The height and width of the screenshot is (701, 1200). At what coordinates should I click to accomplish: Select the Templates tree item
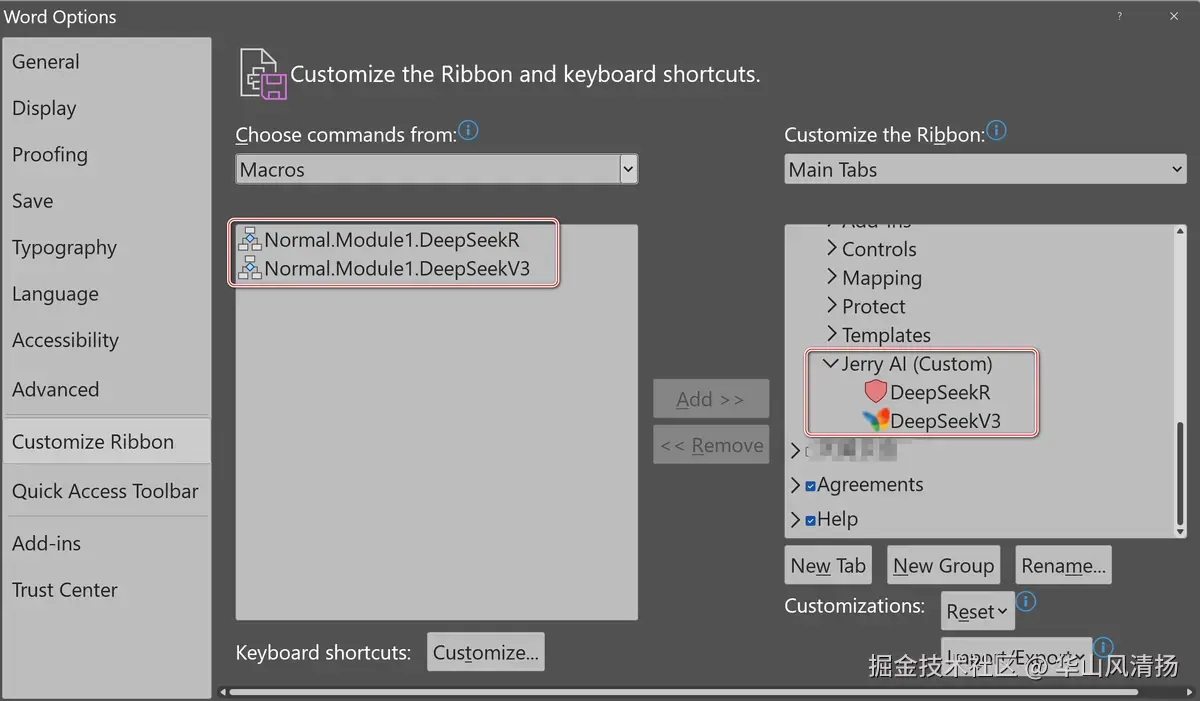(886, 335)
